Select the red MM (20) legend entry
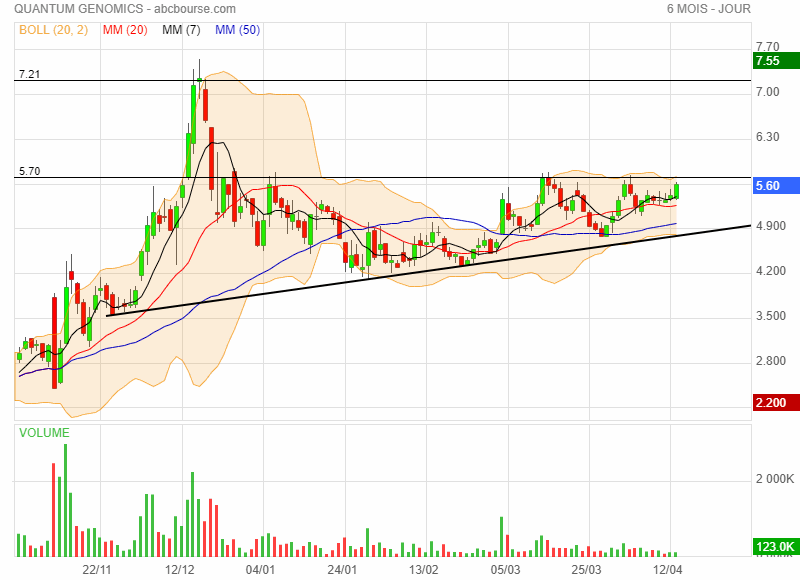The image size is (800, 580). coord(125,30)
